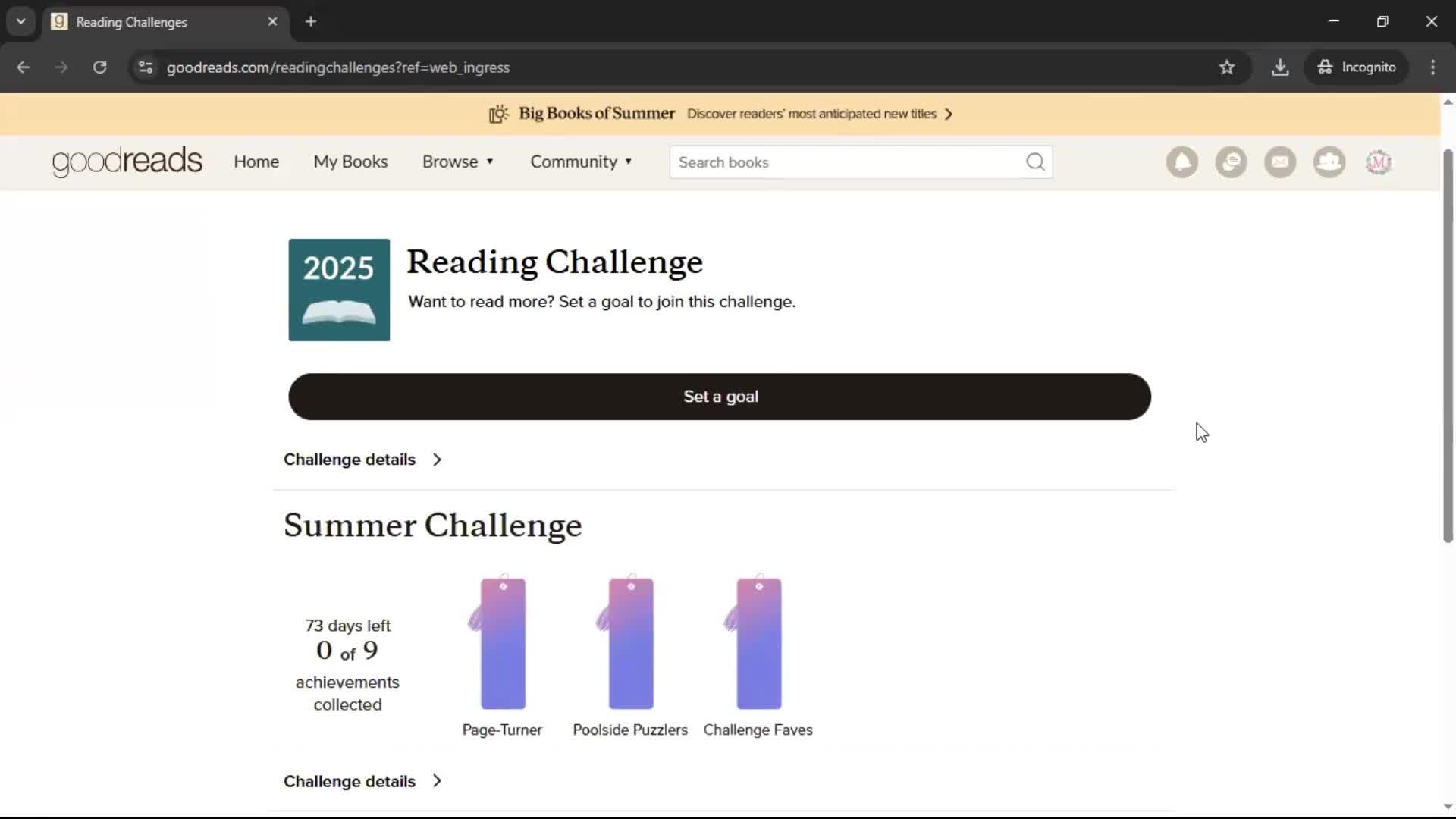Image resolution: width=1456 pixels, height=819 pixels.
Task: Click the 73 days left text
Action: (347, 626)
